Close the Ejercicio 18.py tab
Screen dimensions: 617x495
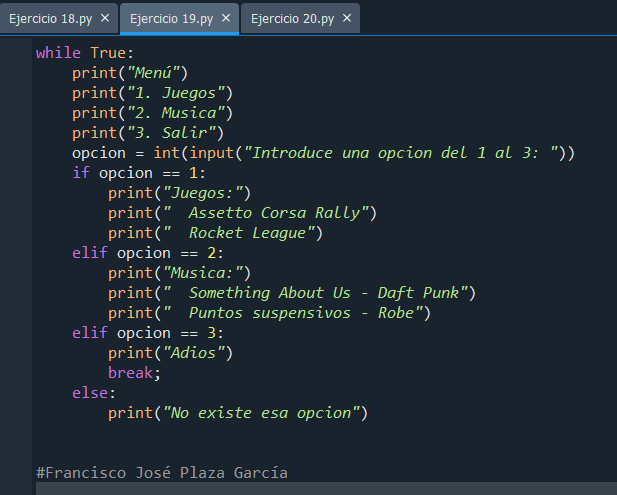tap(105, 18)
